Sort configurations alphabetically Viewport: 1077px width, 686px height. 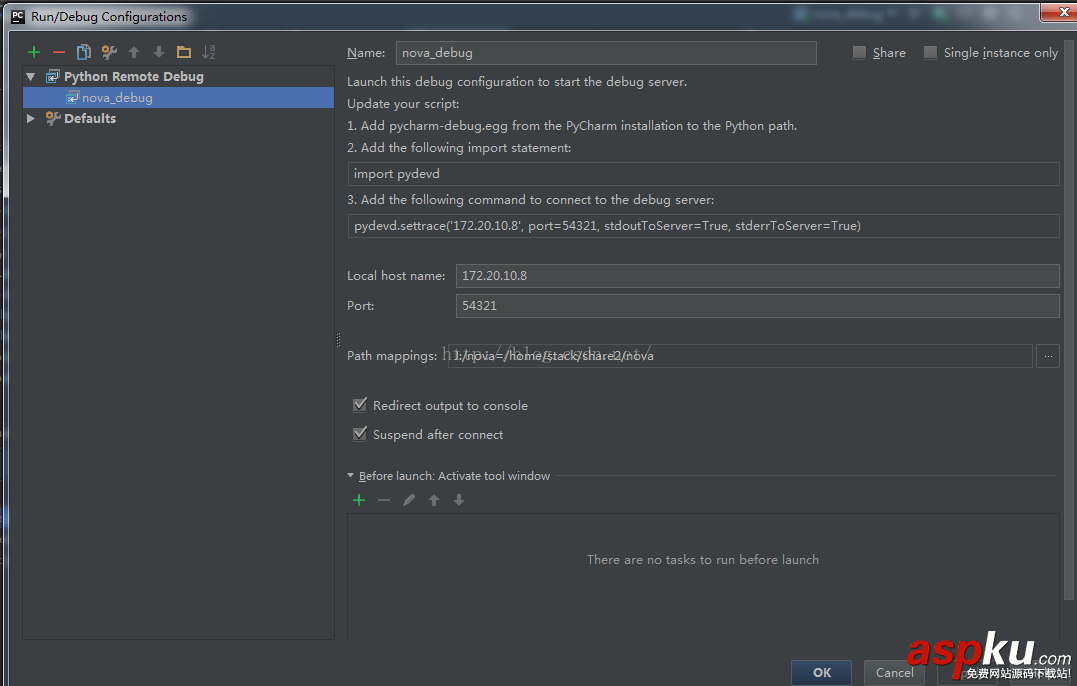[208, 51]
